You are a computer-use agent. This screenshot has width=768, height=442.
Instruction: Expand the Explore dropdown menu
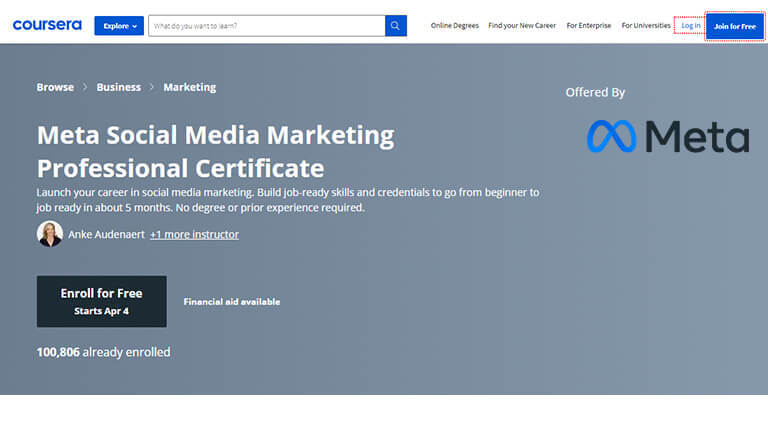click(x=119, y=26)
